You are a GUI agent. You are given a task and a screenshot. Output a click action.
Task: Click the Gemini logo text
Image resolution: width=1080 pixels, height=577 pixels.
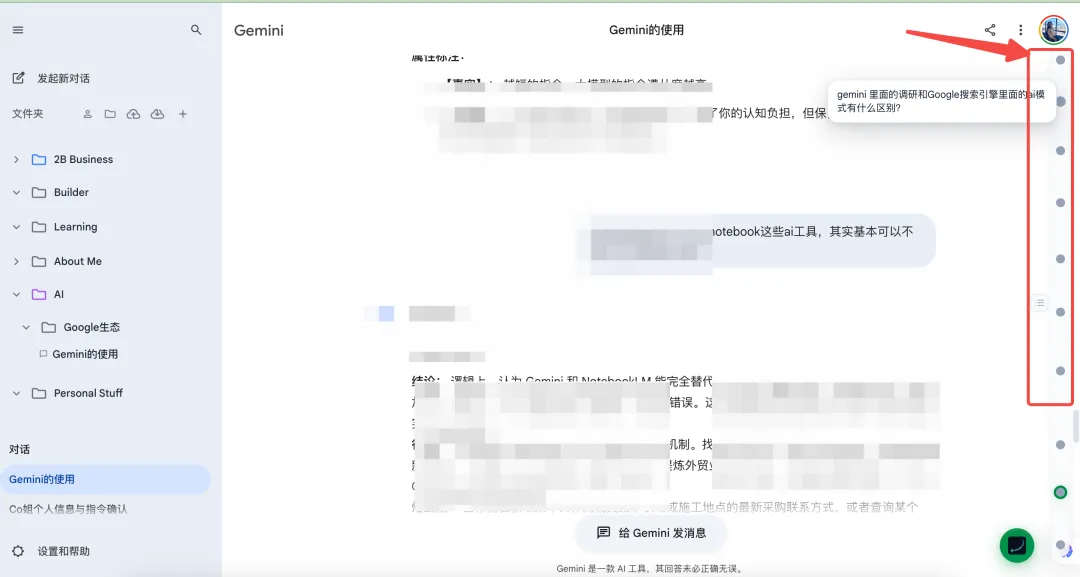point(259,30)
